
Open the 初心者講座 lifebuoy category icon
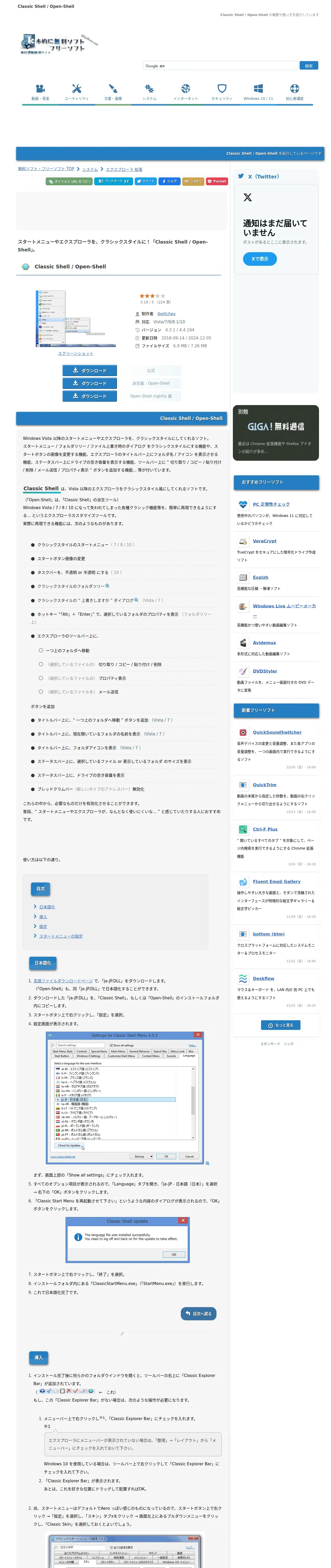(x=294, y=89)
